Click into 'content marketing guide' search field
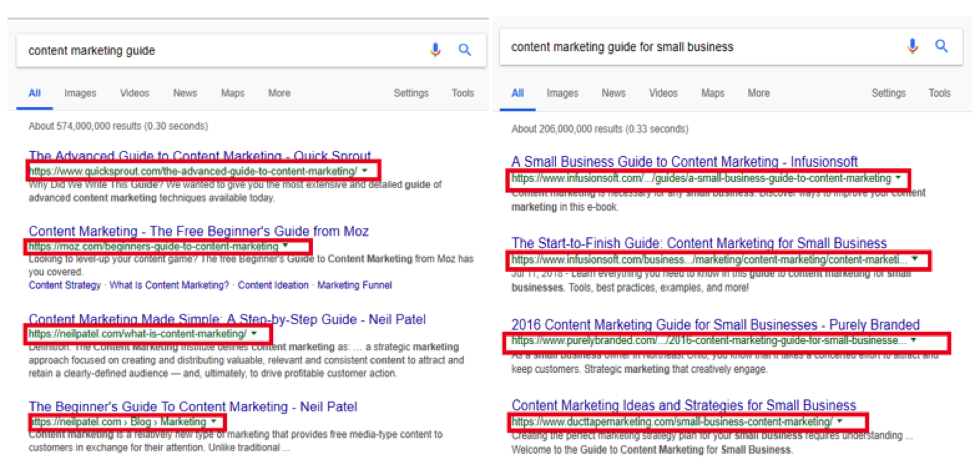The height and width of the screenshot is (469, 975). click(x=200, y=50)
